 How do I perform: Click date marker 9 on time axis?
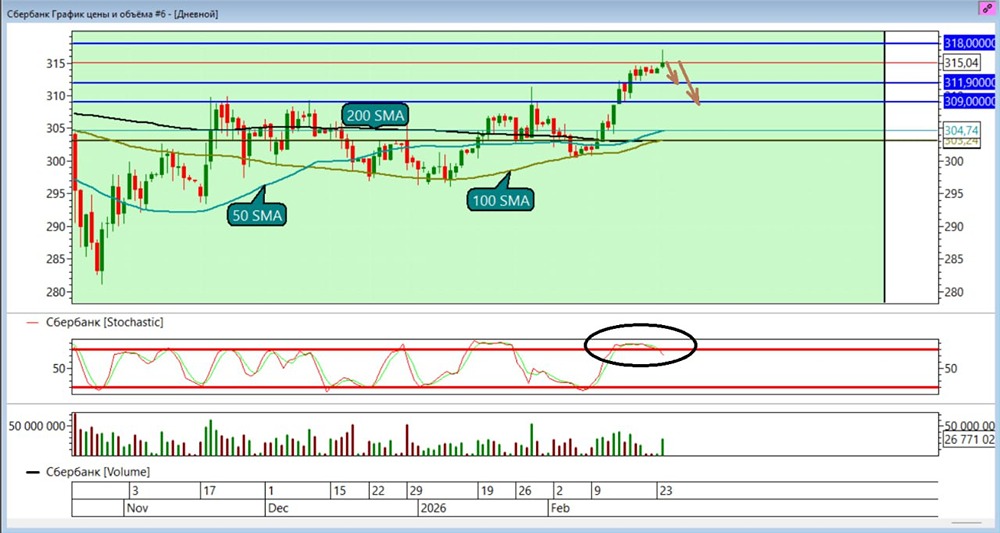tap(598, 491)
